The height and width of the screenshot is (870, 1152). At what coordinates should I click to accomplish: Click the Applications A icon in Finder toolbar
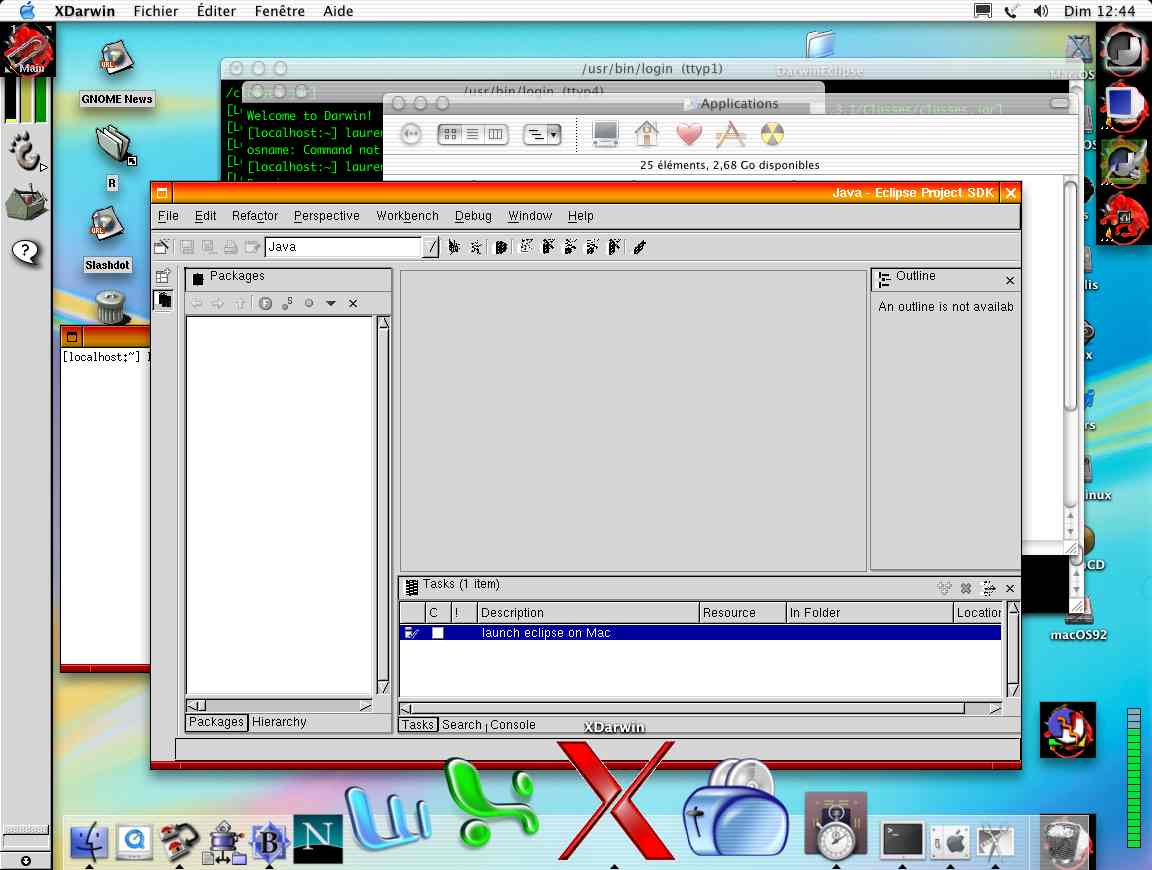730,134
